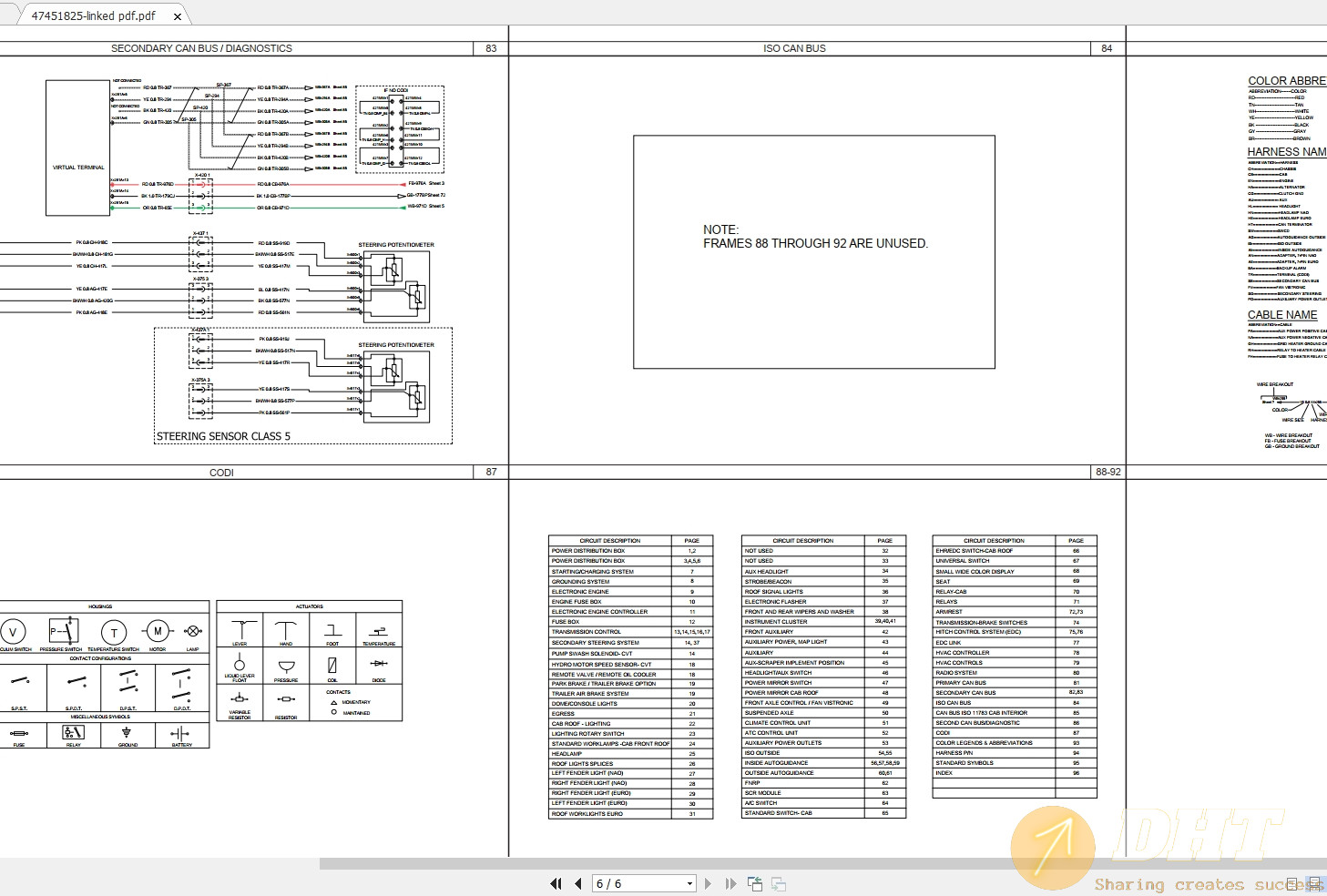Return to previous view with the back-view icon
The height and width of the screenshot is (896, 1327).
(755, 883)
